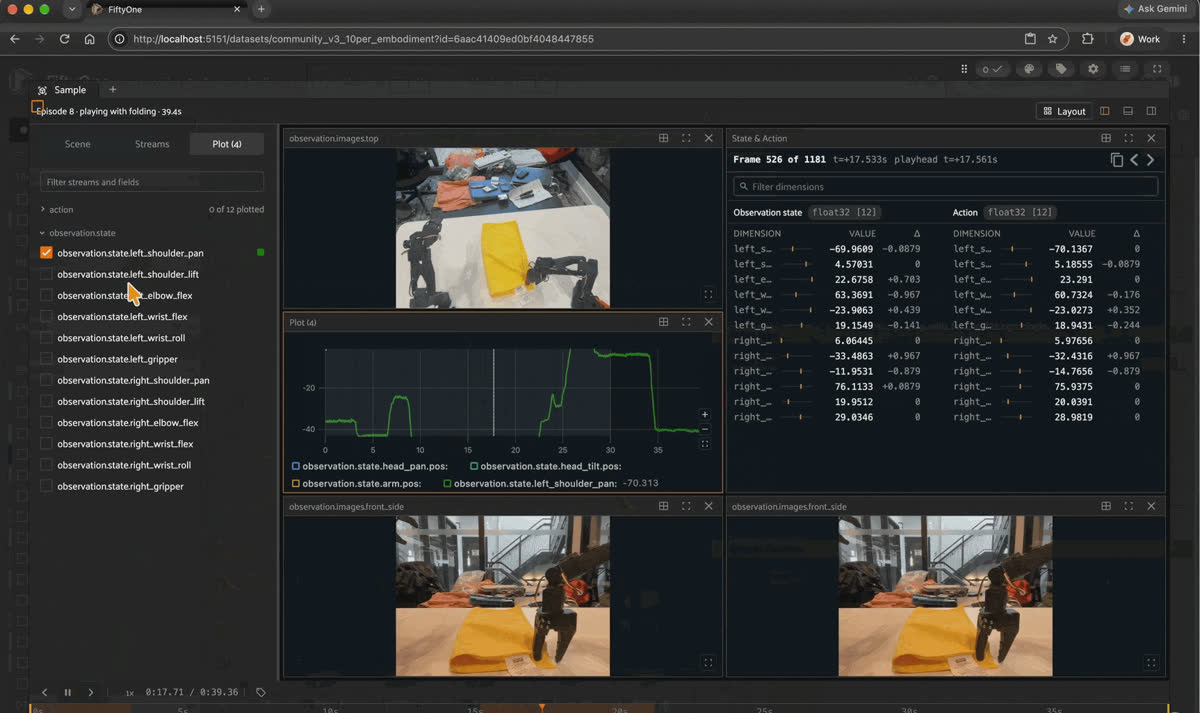Click Ask Gemini button in Chrome
This screenshot has width=1200, height=713.
pyautogui.click(x=1154, y=9)
